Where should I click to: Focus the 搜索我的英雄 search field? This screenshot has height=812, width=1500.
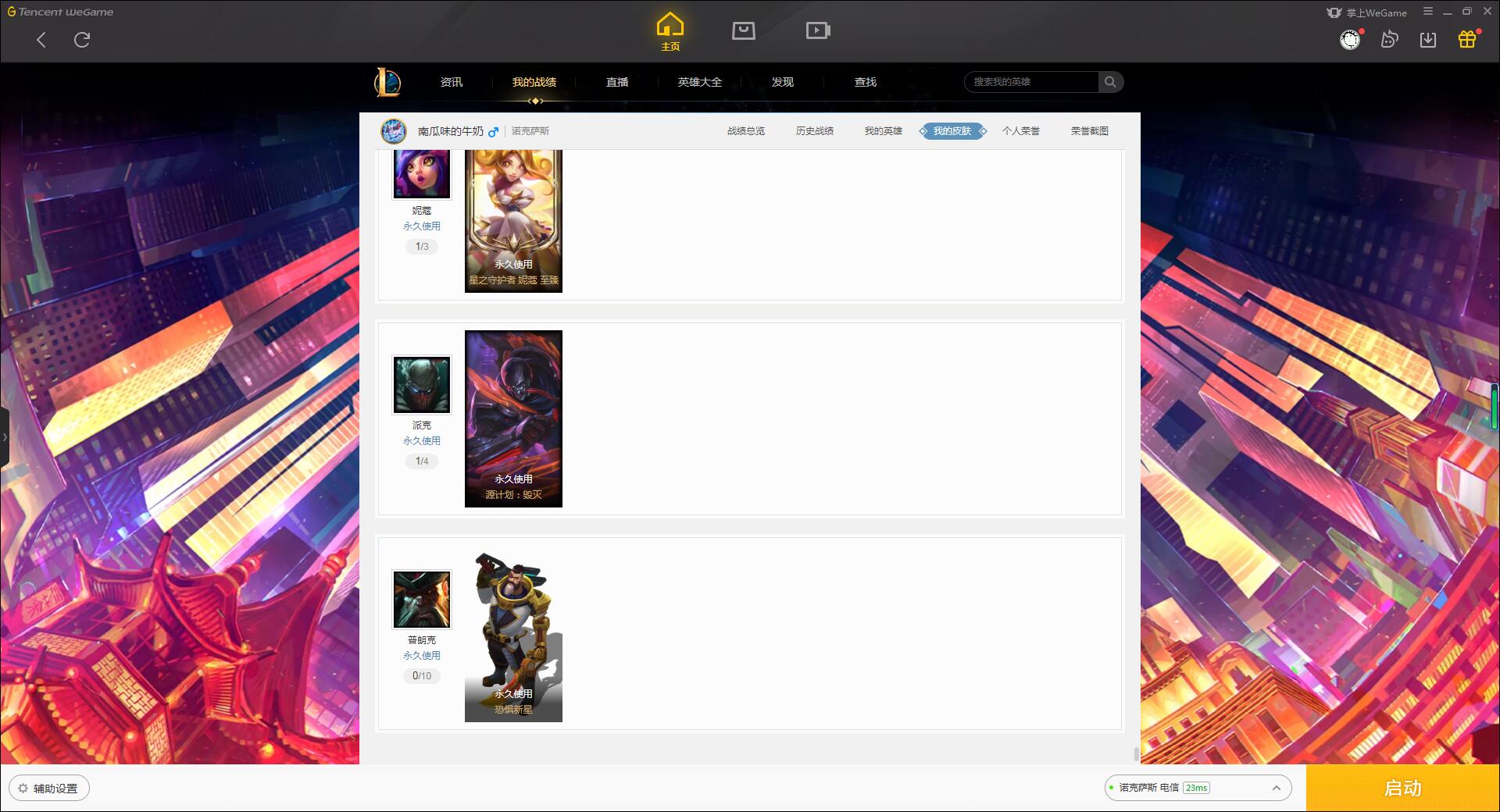coord(1031,82)
